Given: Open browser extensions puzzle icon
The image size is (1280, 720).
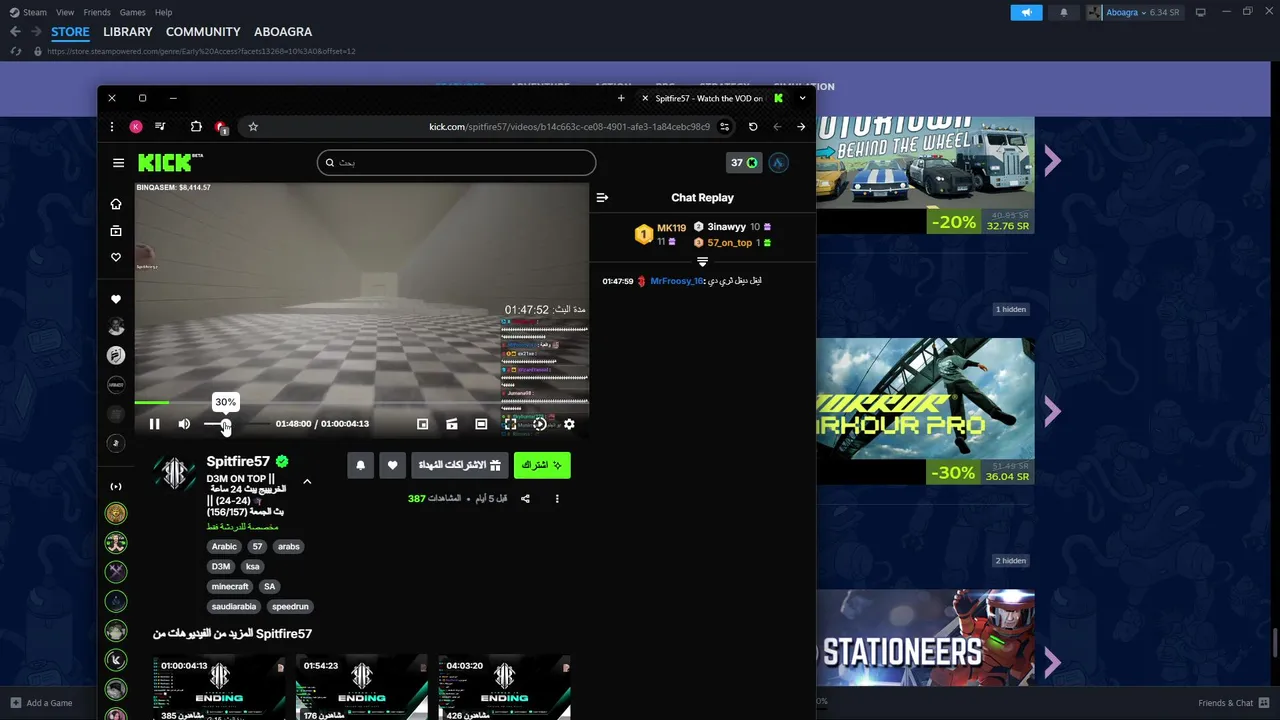Looking at the screenshot, I should pos(196,127).
